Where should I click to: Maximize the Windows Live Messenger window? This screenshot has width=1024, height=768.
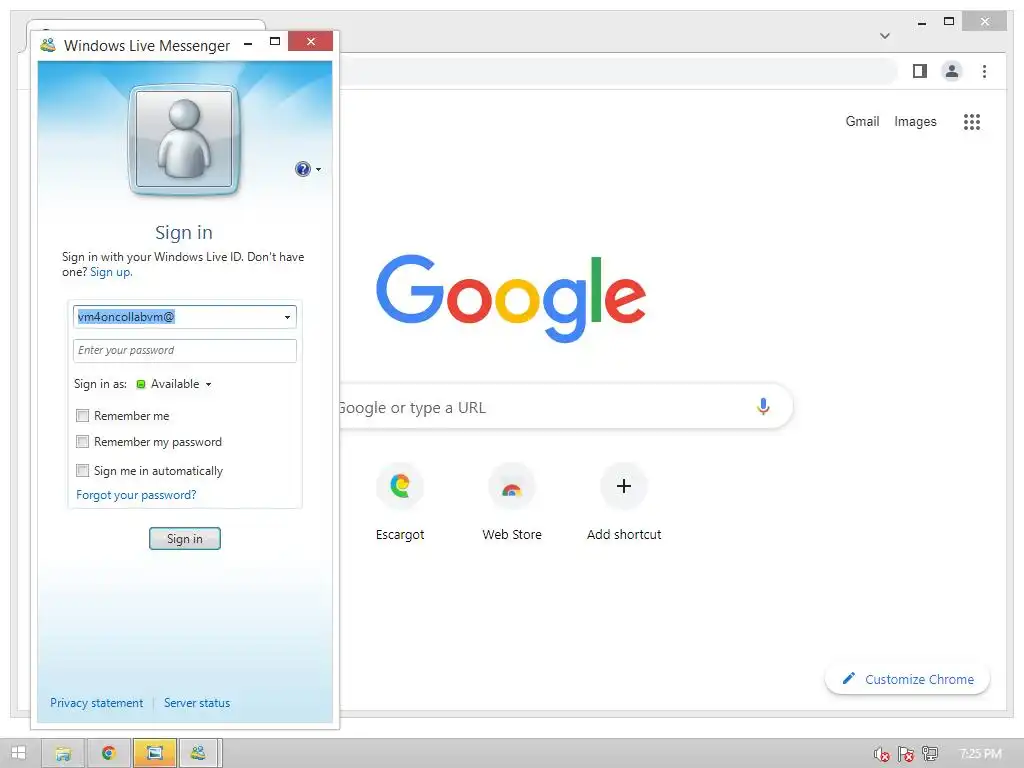275,42
